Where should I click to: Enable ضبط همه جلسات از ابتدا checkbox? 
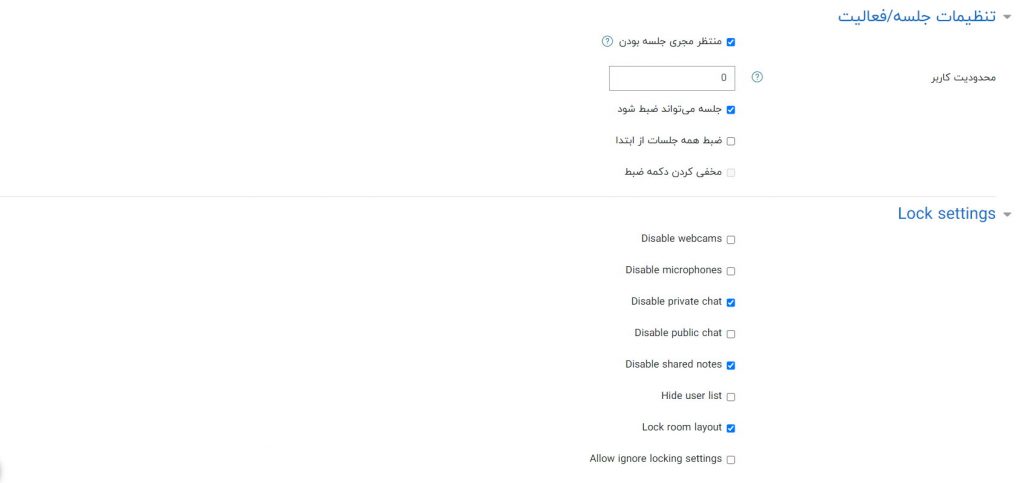(x=731, y=141)
